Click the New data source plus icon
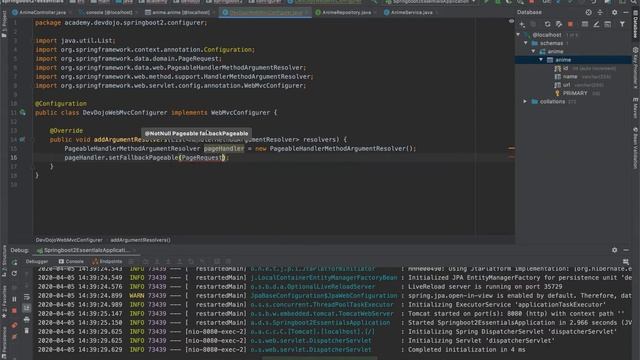 522,24
